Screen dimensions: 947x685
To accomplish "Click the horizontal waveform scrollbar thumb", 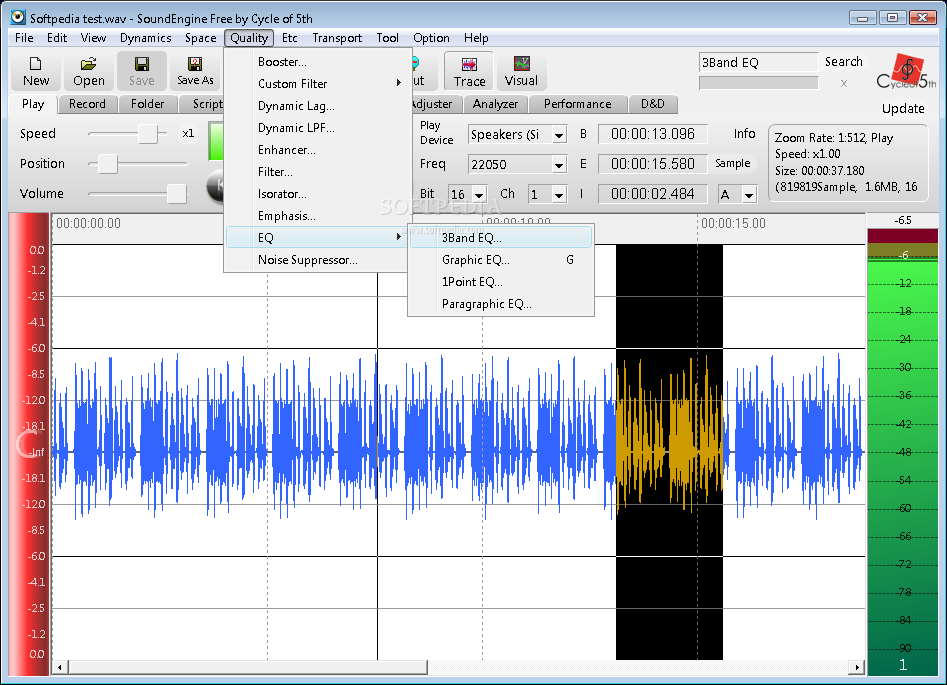I will [x=248, y=667].
